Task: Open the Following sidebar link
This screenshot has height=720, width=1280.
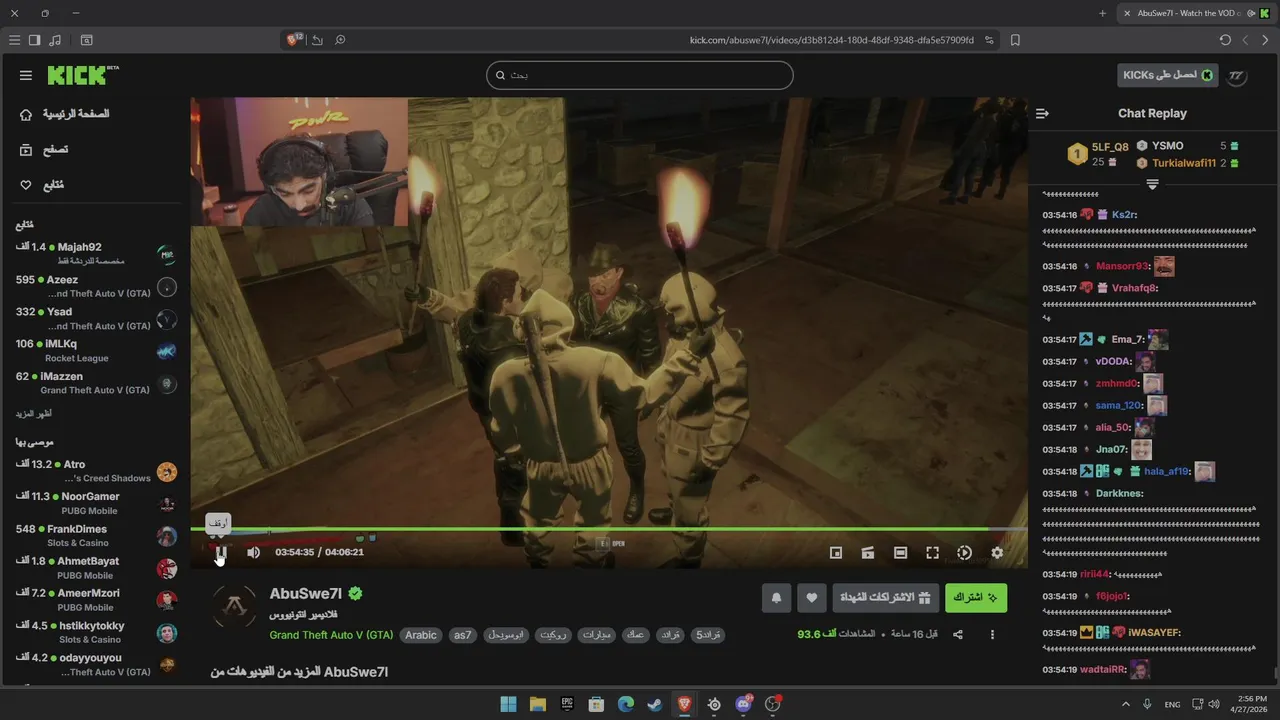Action: [42, 185]
